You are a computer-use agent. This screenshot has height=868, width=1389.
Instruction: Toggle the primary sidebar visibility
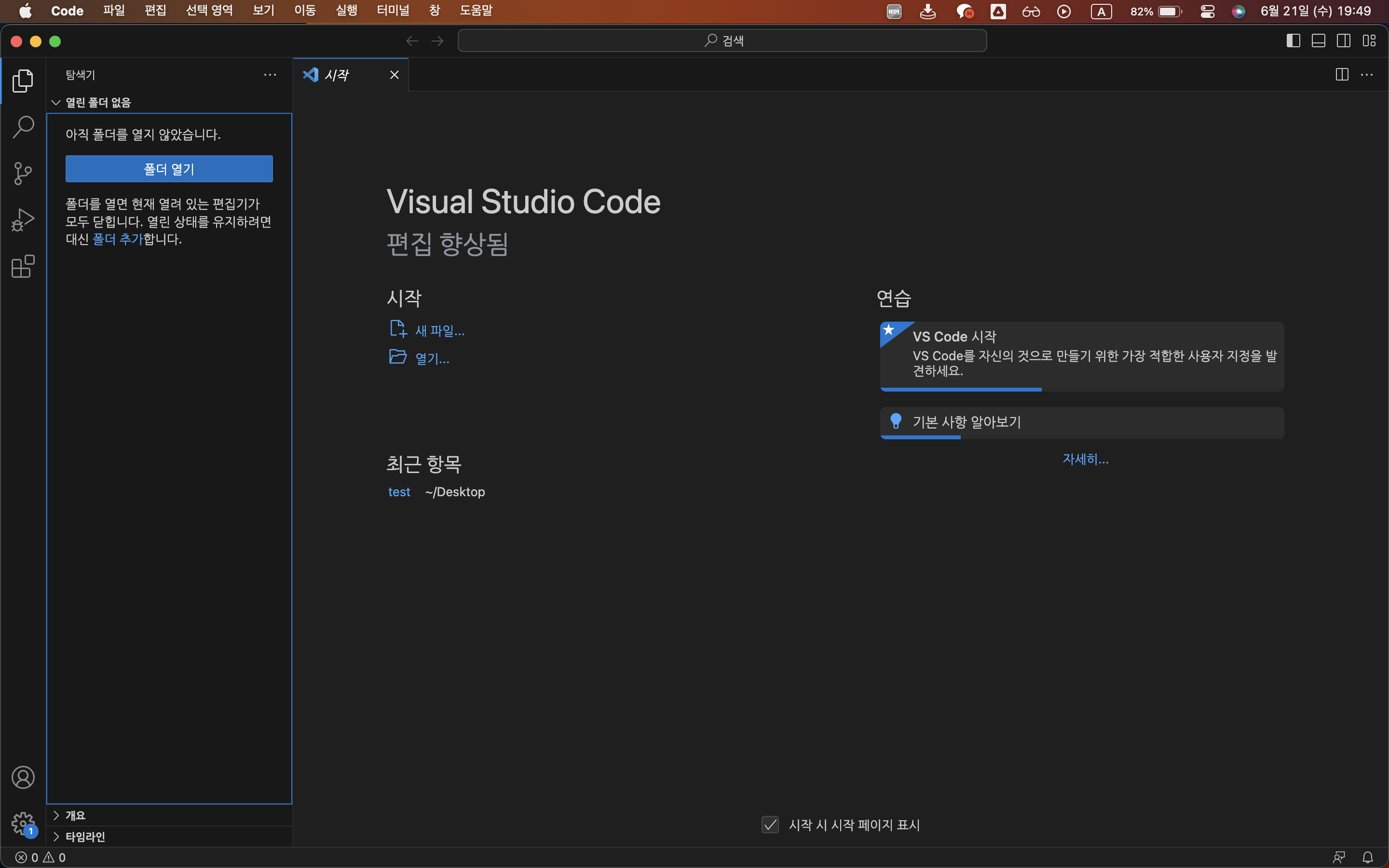(x=1293, y=40)
